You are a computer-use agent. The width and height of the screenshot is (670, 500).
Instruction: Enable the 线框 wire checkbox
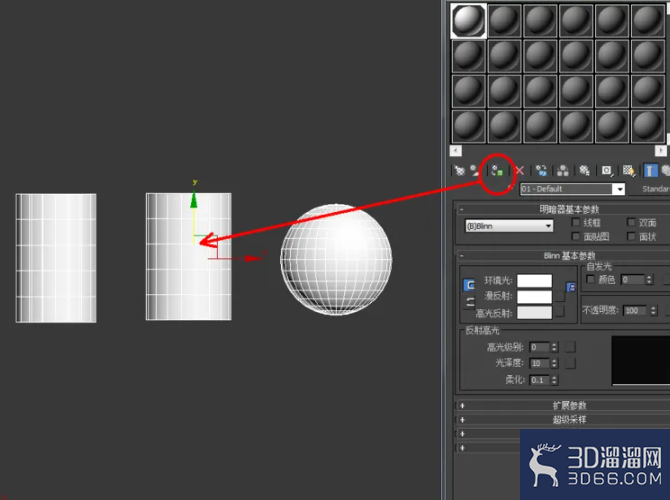click(x=576, y=222)
